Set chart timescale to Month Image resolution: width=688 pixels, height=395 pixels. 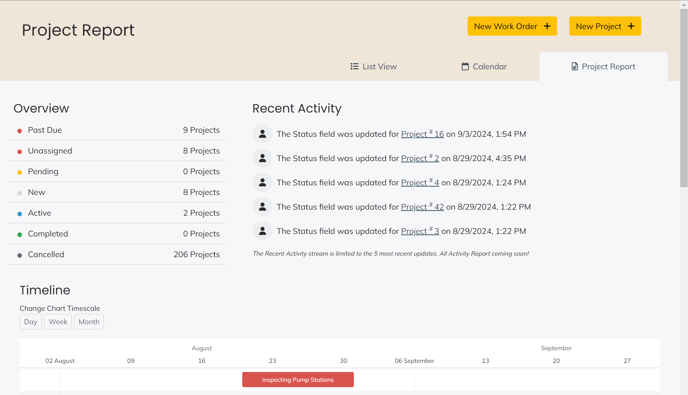point(89,322)
